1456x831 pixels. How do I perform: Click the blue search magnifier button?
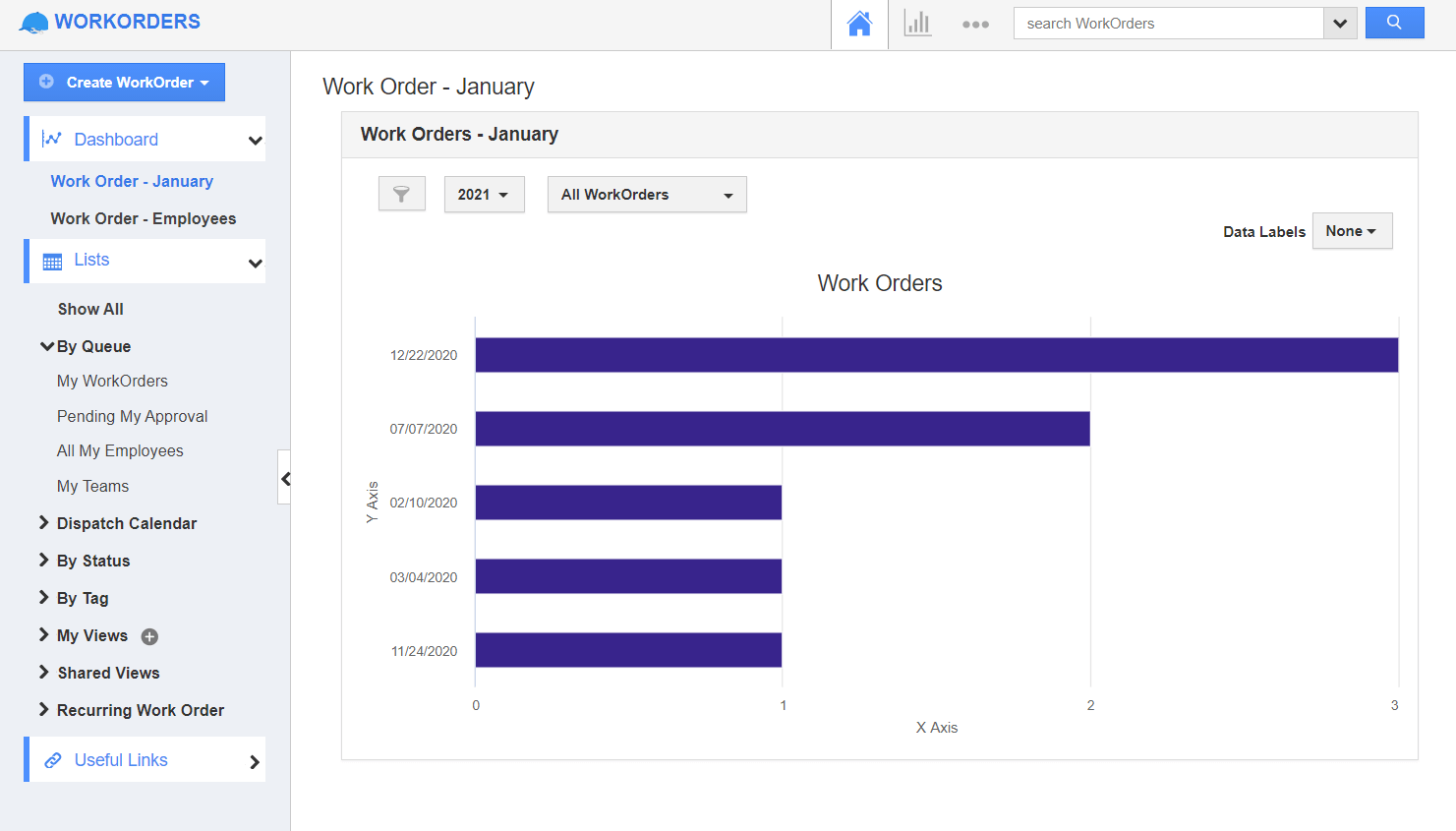[x=1394, y=22]
